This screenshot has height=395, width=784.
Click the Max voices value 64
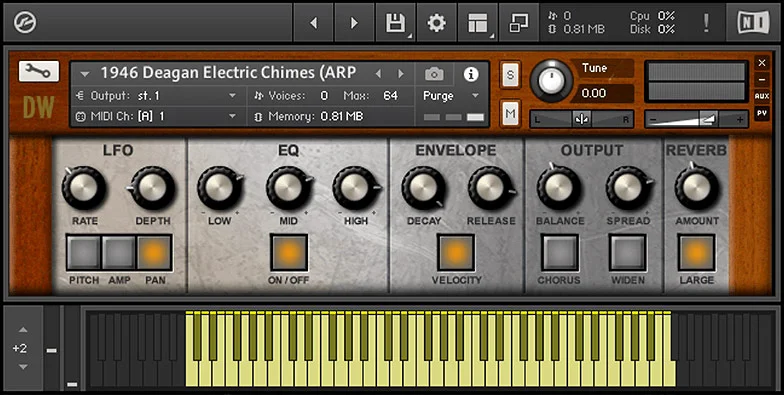pos(390,96)
